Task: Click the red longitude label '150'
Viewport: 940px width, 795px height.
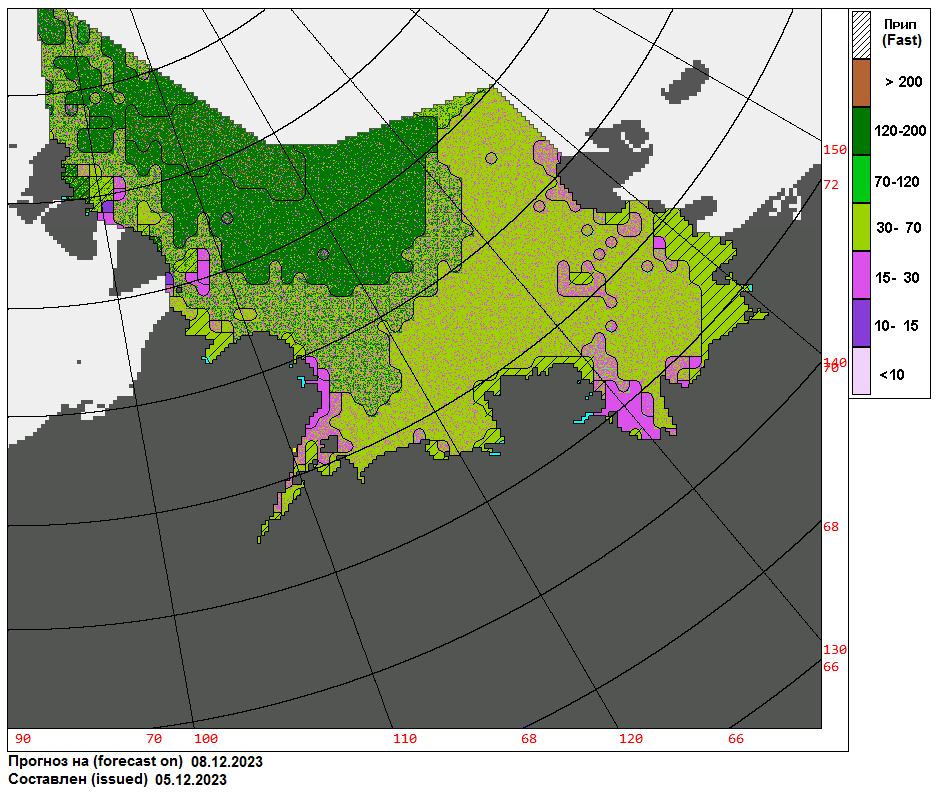Action: 834,149
